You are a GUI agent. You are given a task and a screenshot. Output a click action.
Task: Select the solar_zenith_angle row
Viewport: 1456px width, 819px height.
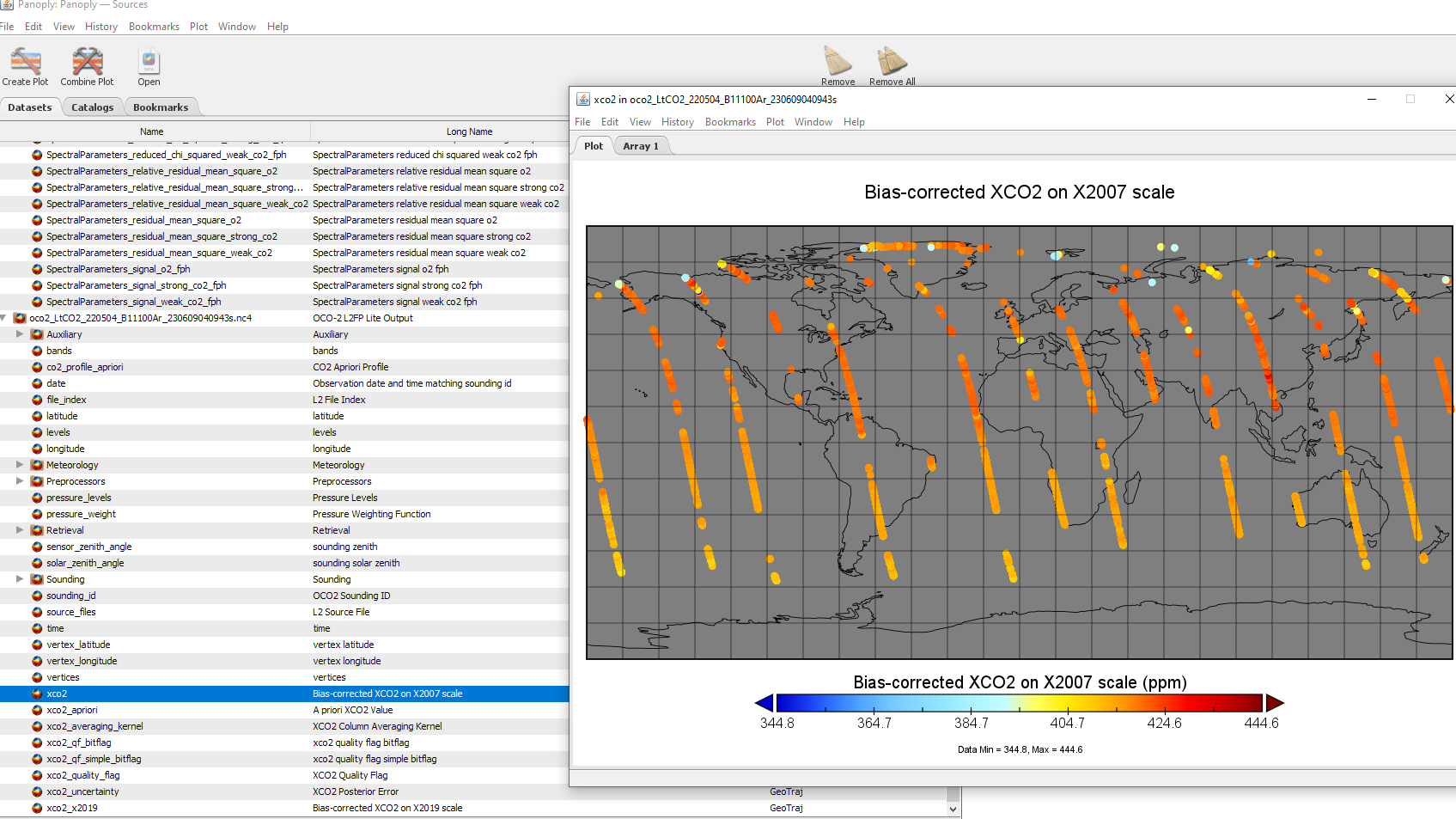coord(284,563)
